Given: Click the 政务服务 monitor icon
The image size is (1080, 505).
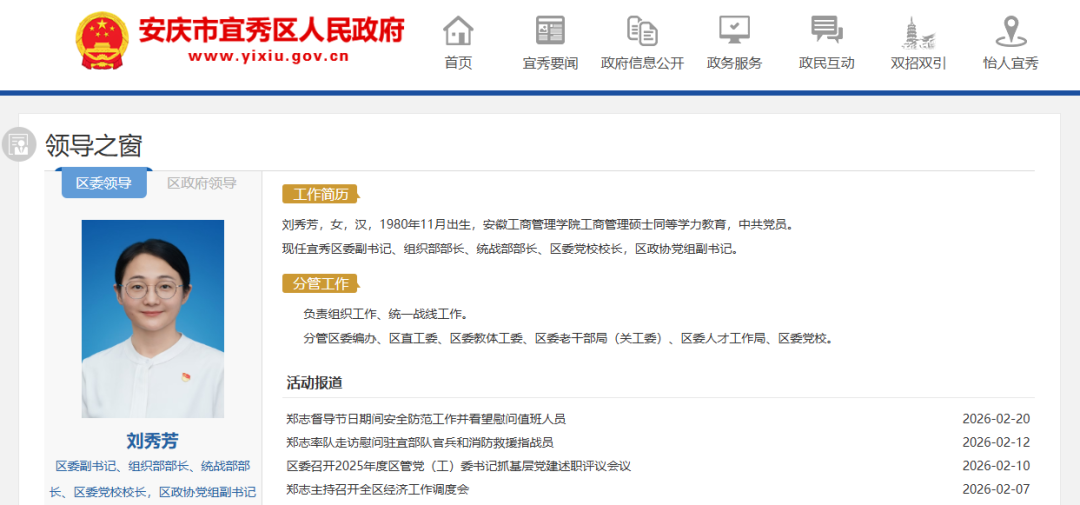Looking at the screenshot, I should [x=734, y=30].
